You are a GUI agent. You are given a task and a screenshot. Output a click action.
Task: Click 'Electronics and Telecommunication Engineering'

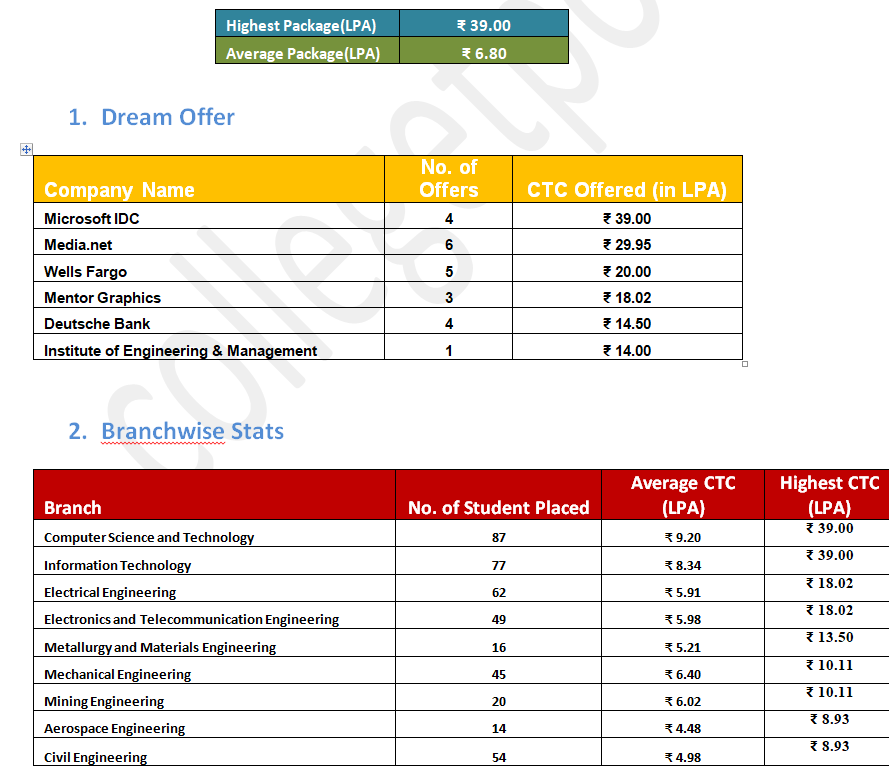[x=192, y=619]
